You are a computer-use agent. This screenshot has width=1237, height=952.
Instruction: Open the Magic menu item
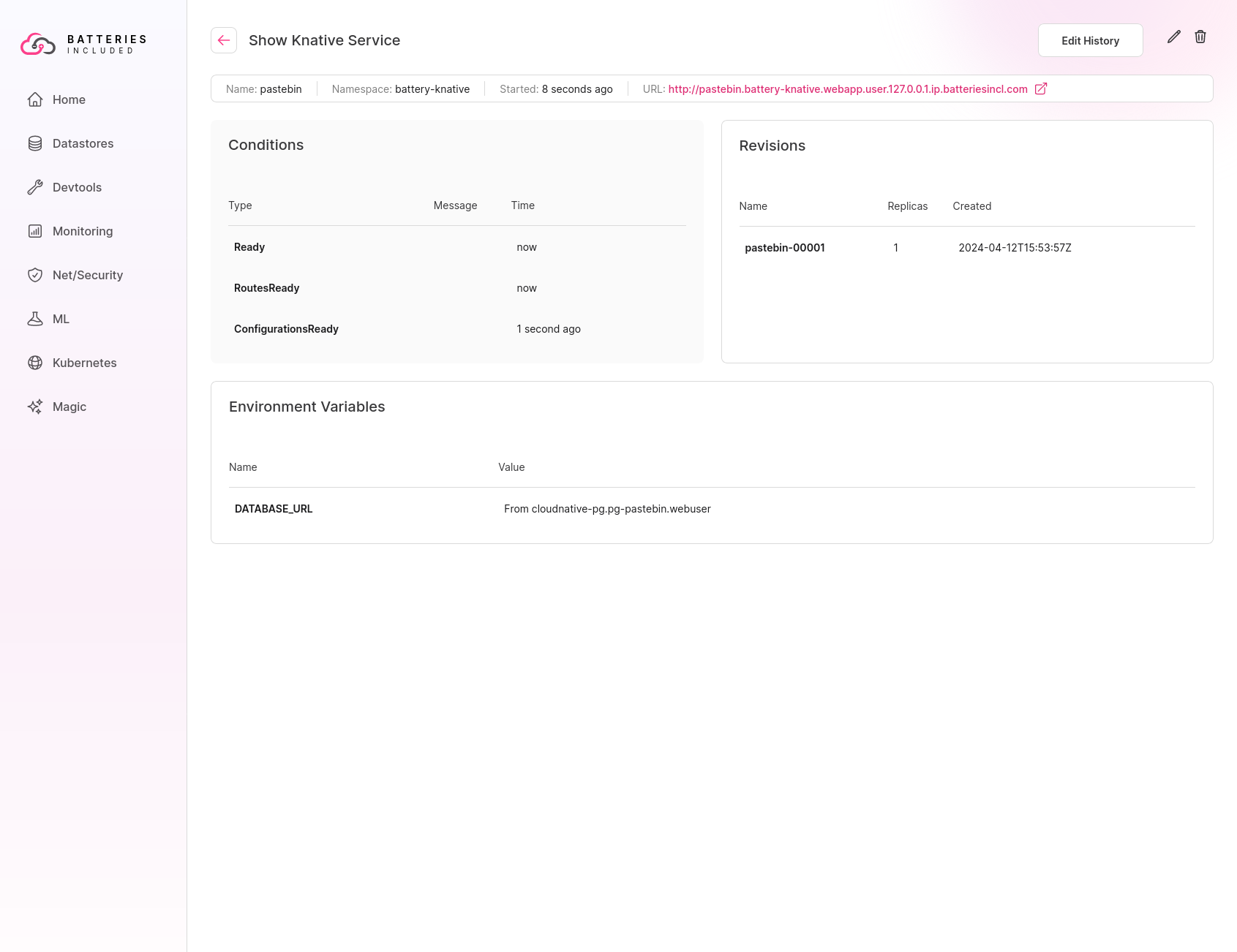[x=69, y=407]
